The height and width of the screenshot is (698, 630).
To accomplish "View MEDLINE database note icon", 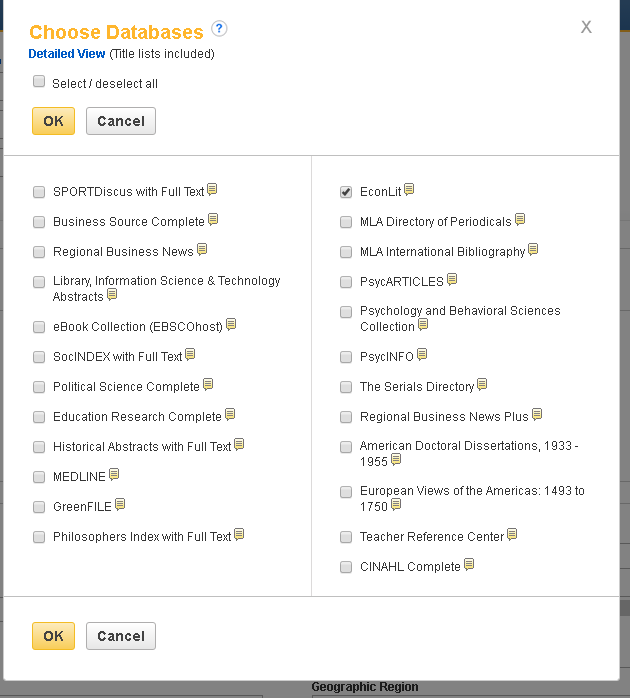I will tap(114, 474).
